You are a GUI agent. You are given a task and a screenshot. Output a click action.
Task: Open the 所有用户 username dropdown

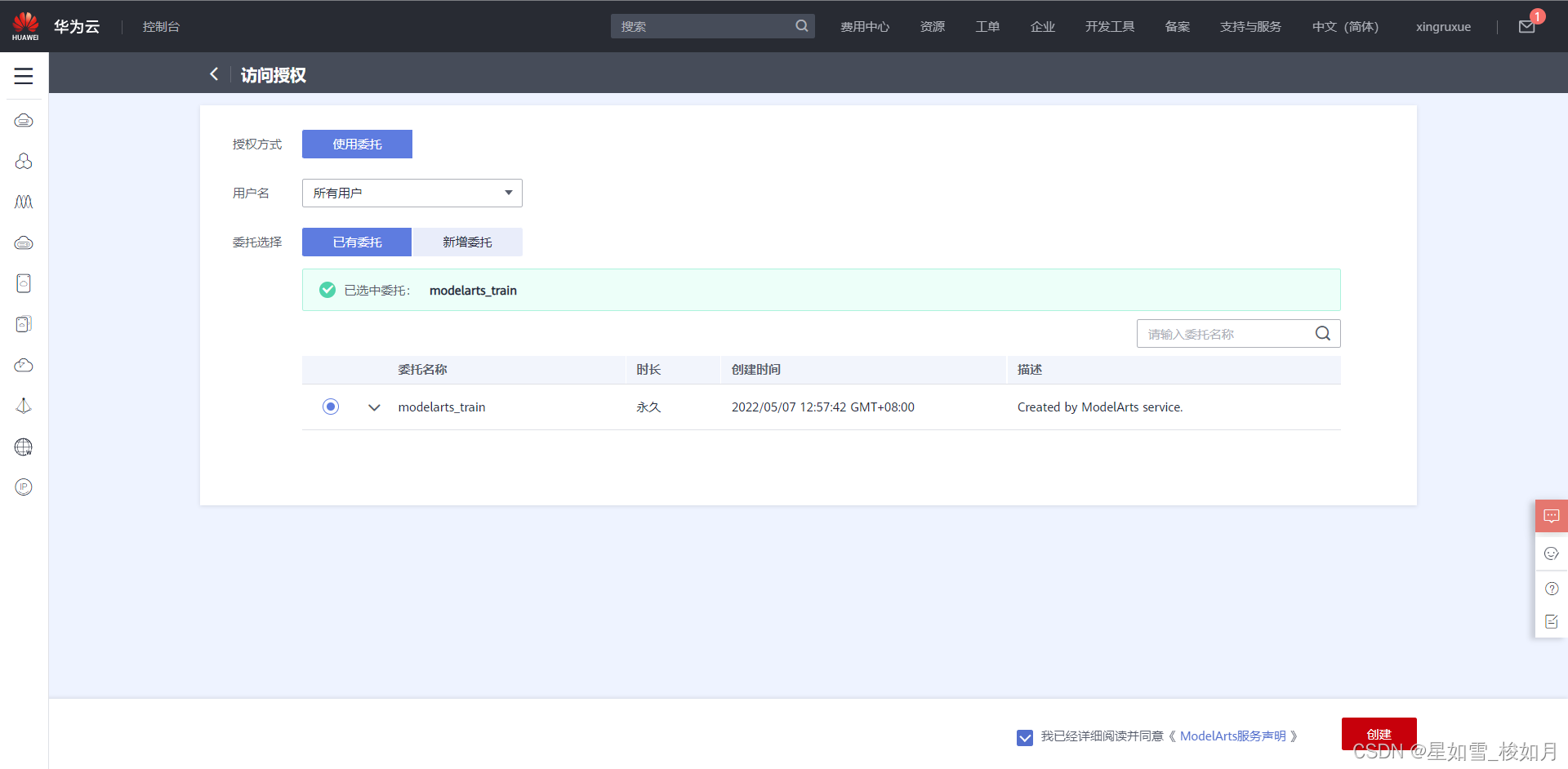(412, 193)
